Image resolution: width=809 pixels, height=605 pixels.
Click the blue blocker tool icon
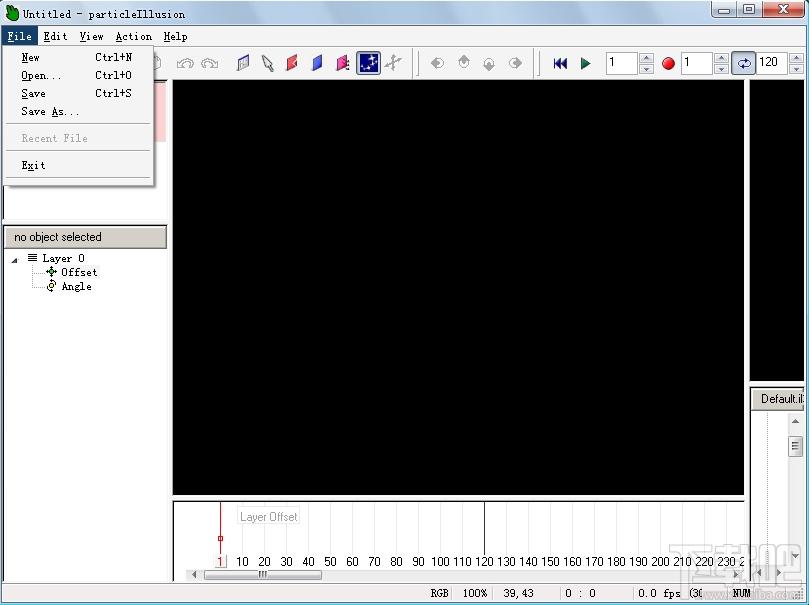317,63
